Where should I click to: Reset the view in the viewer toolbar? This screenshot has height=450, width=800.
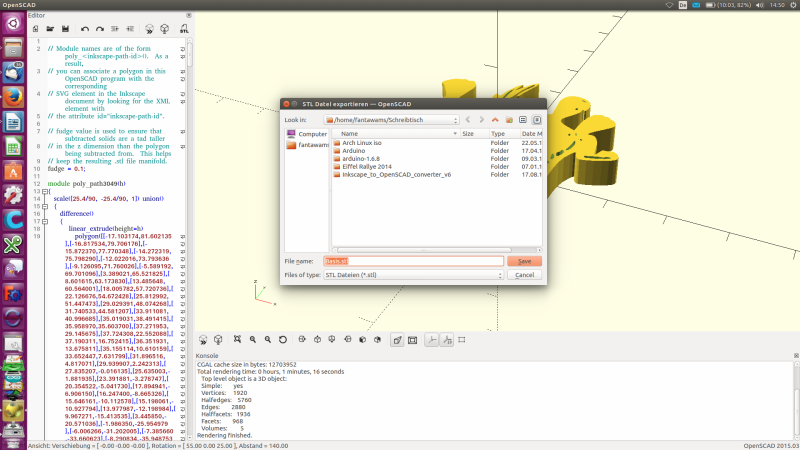click(x=283, y=340)
